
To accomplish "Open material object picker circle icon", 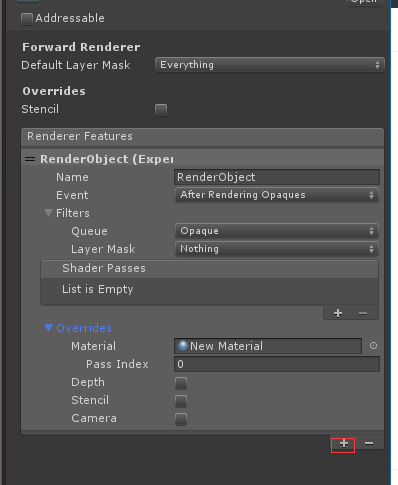I will click(373, 346).
